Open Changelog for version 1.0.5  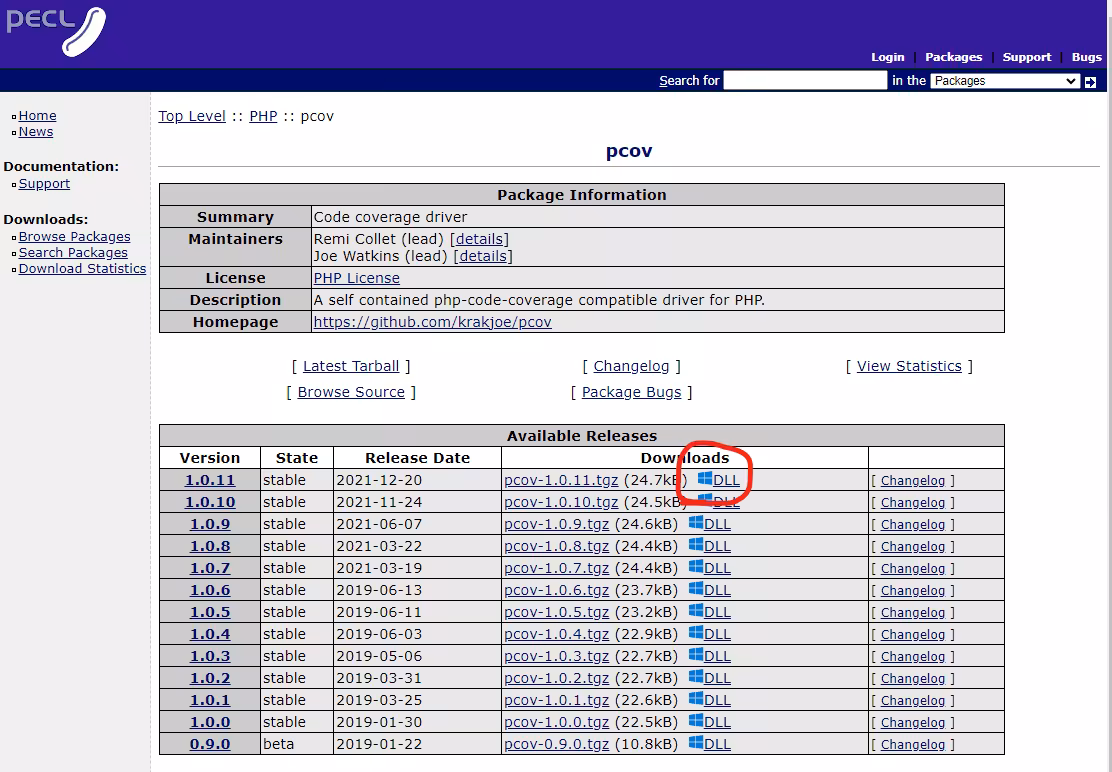913,612
